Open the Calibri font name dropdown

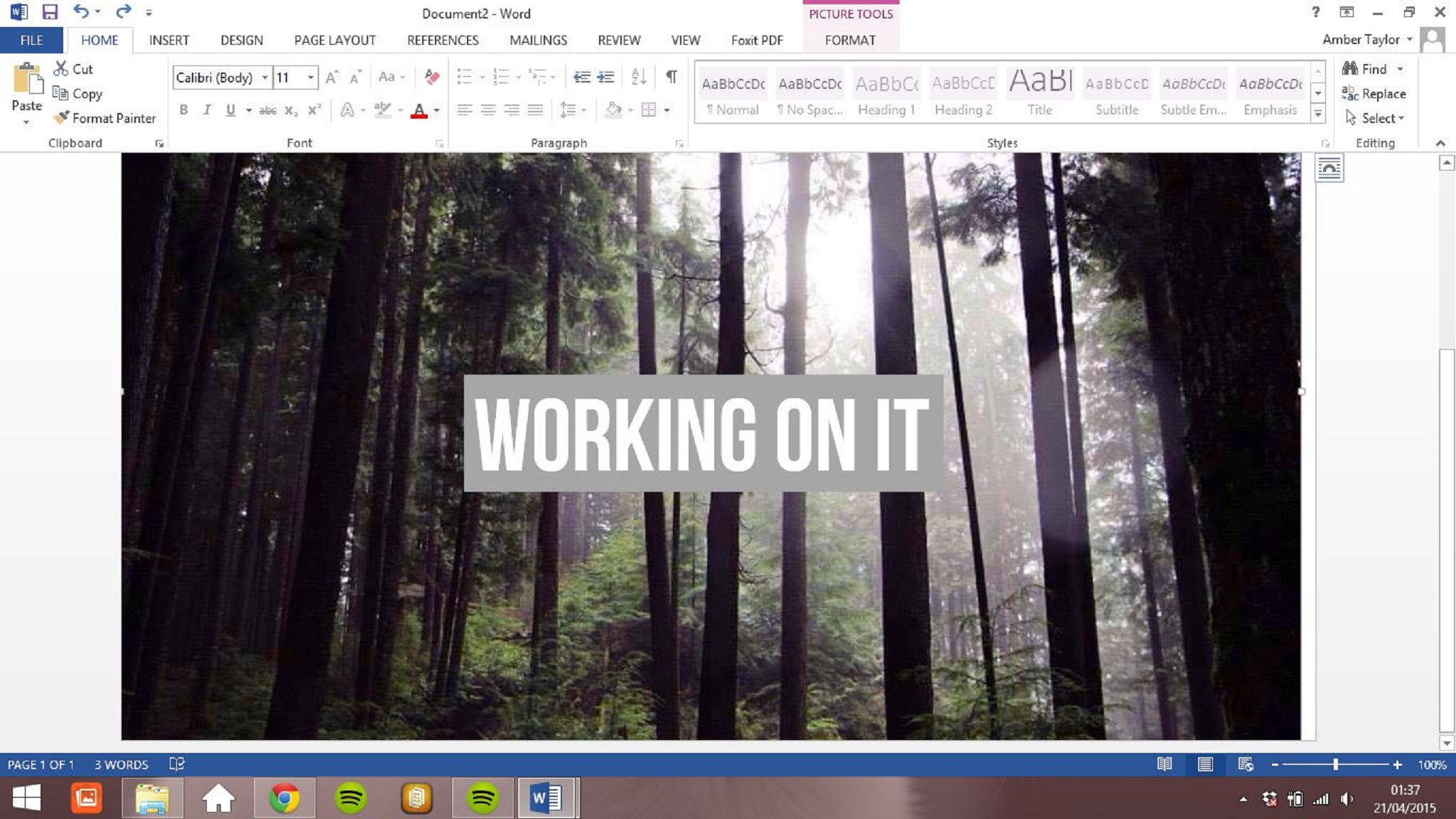[264, 77]
